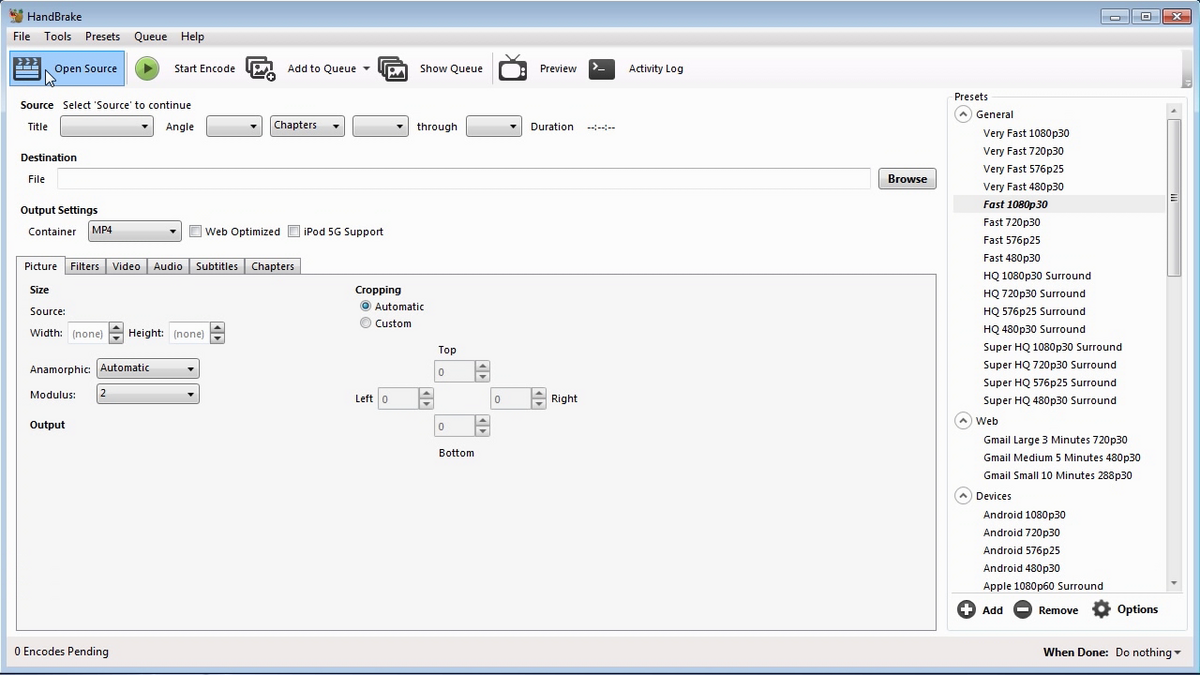Click the green Start Encode play icon
Image resolution: width=1200 pixels, height=675 pixels.
point(147,68)
